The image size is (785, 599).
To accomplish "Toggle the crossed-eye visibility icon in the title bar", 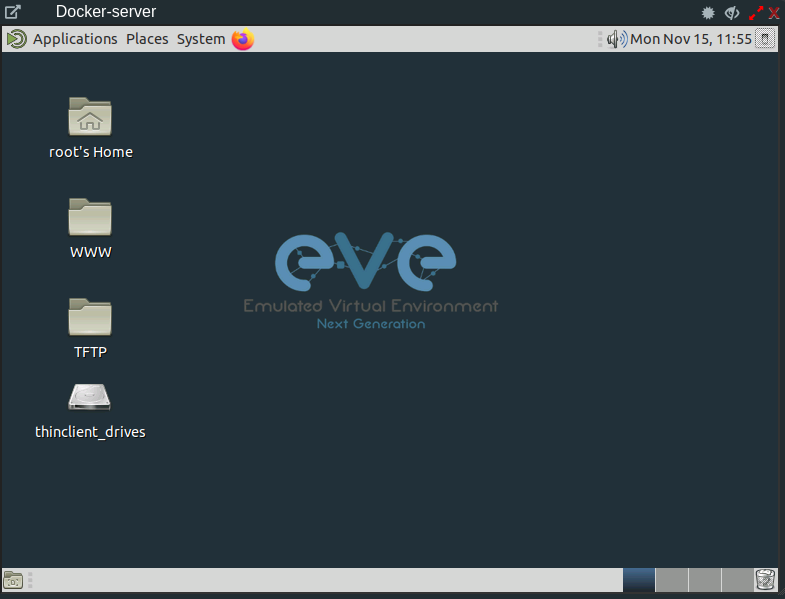I will [x=732, y=13].
